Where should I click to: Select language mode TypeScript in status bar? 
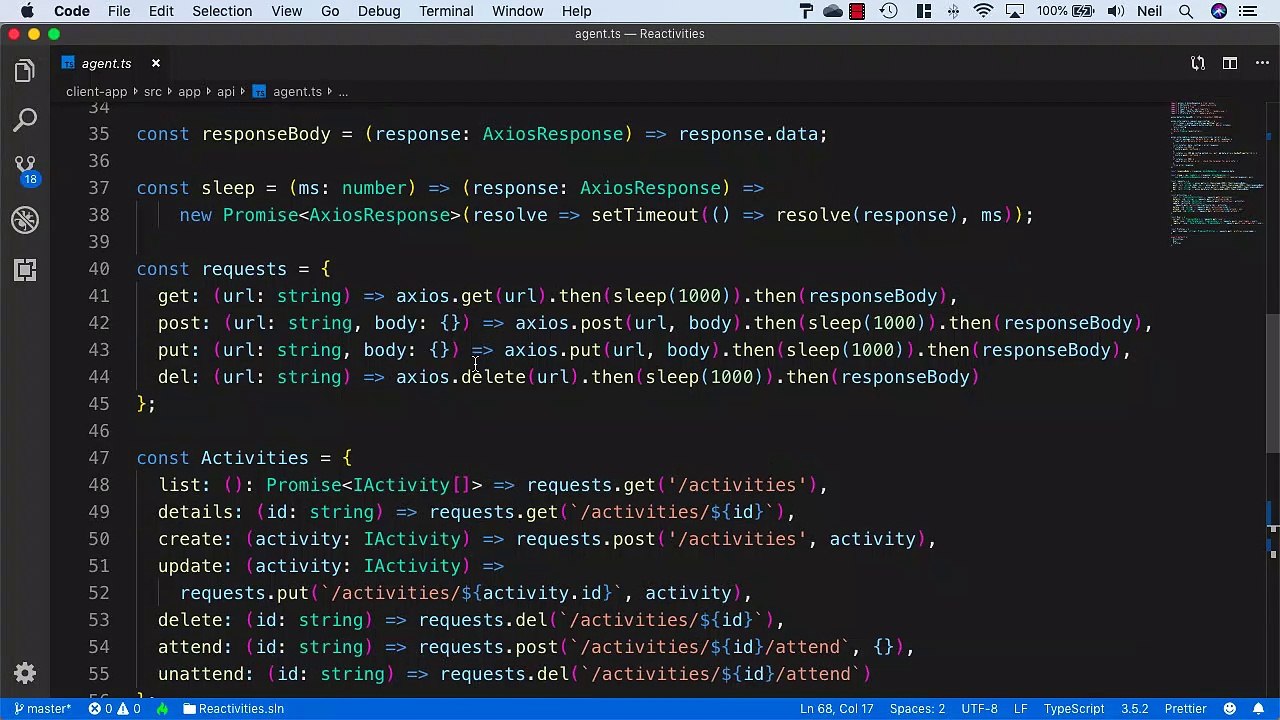coord(1074,709)
